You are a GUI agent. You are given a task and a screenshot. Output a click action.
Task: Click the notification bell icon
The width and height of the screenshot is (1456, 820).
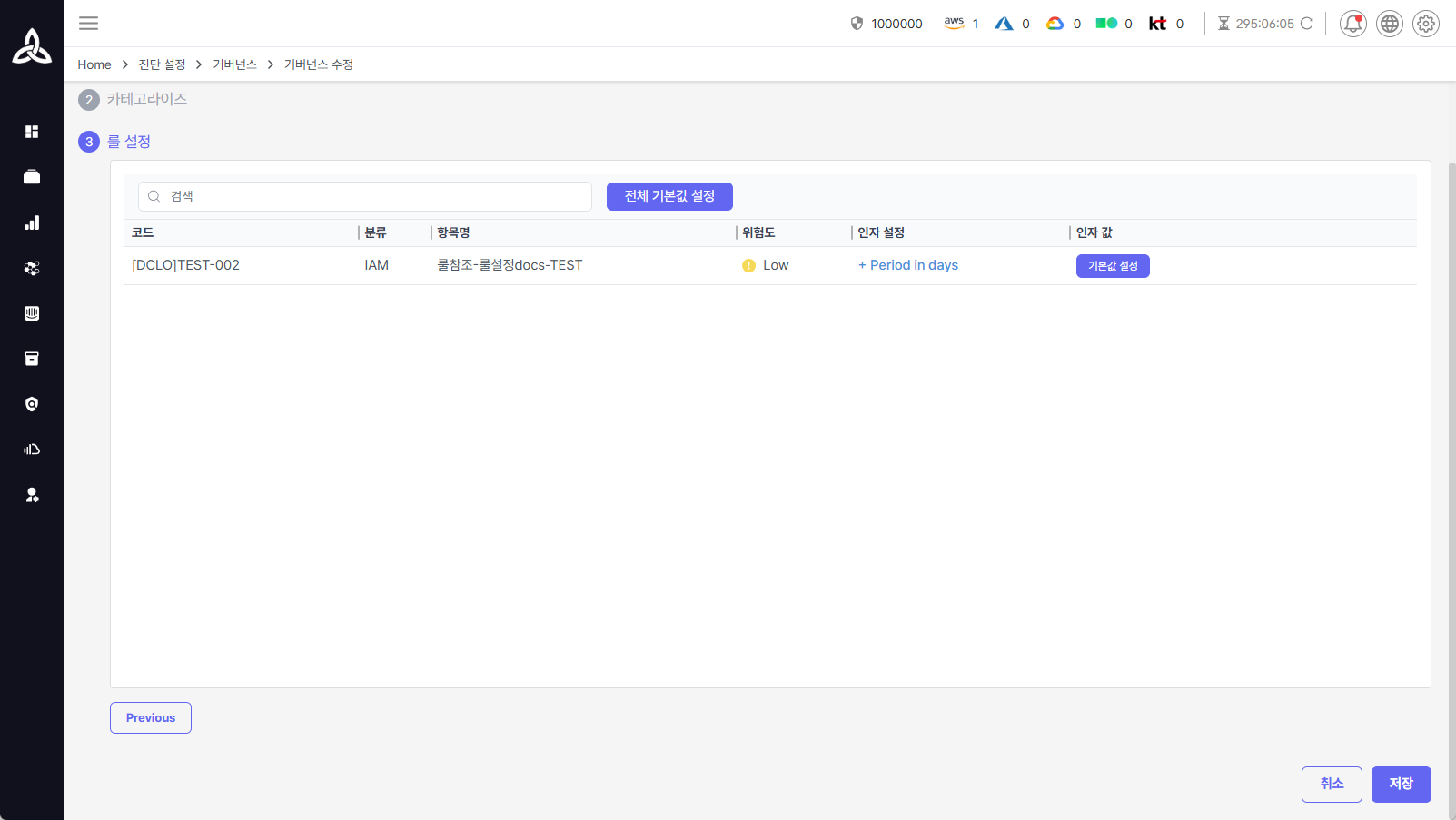pos(1352,24)
